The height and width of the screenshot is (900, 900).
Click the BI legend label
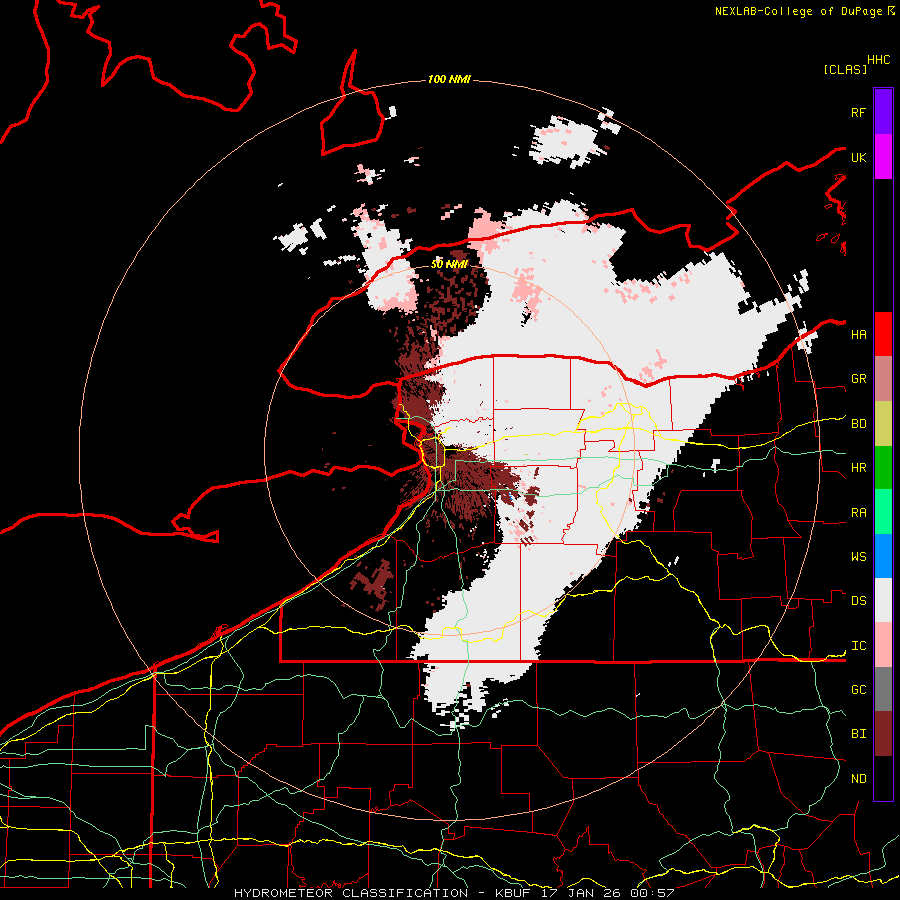coord(858,734)
